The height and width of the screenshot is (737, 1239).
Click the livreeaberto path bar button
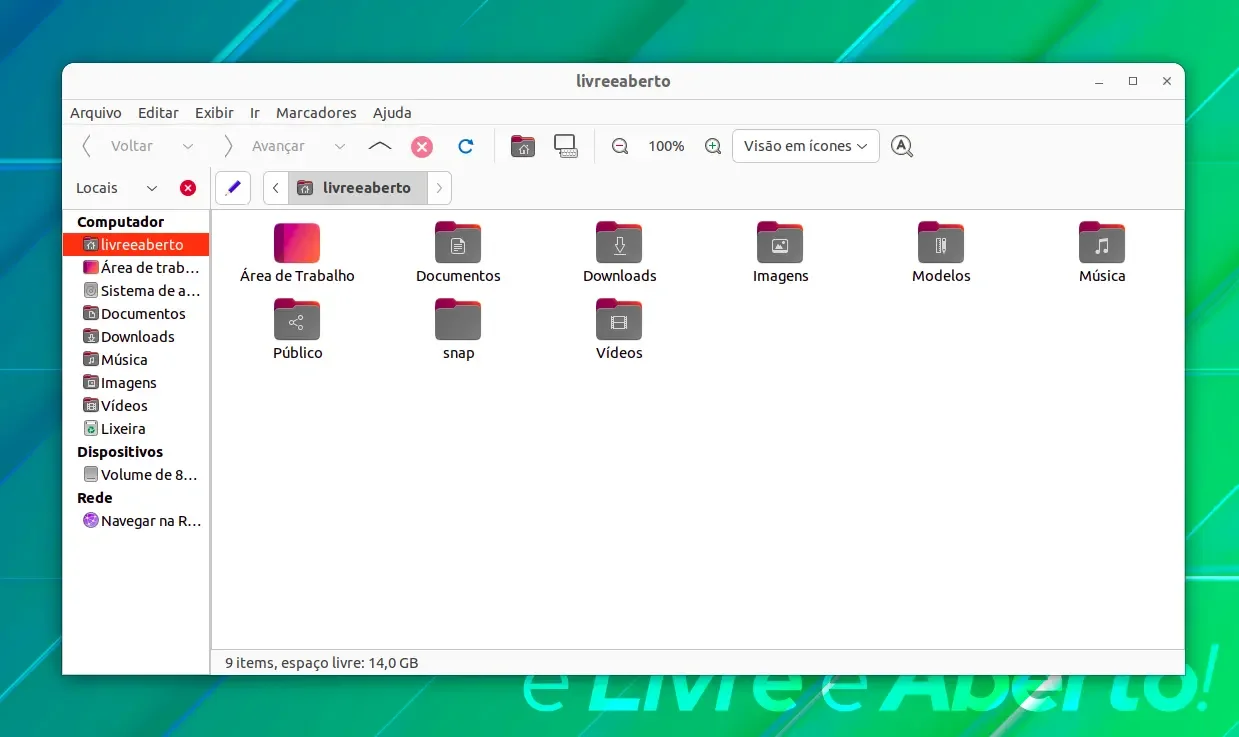click(x=357, y=188)
